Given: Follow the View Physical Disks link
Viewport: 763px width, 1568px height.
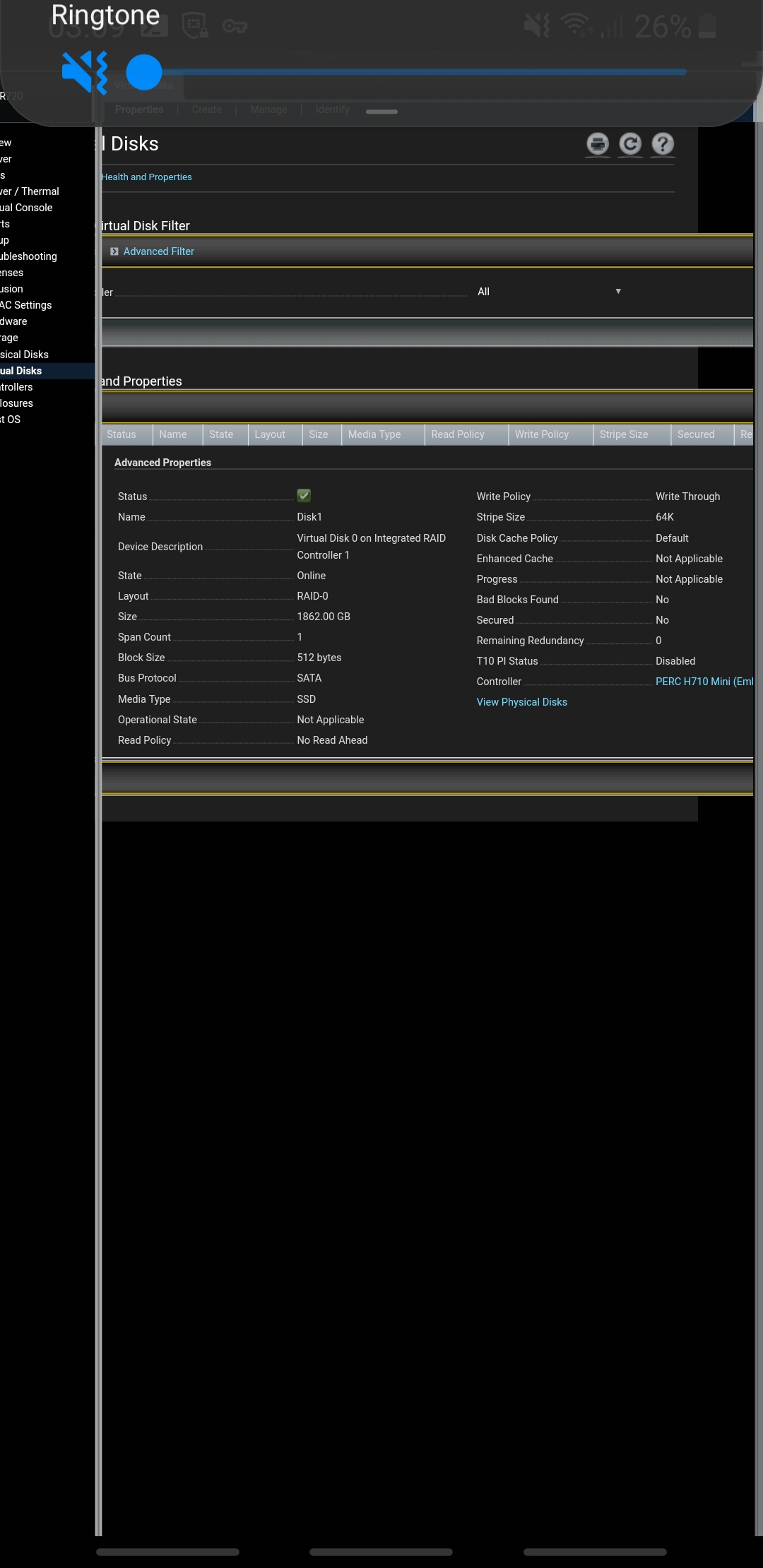Looking at the screenshot, I should click(521, 702).
